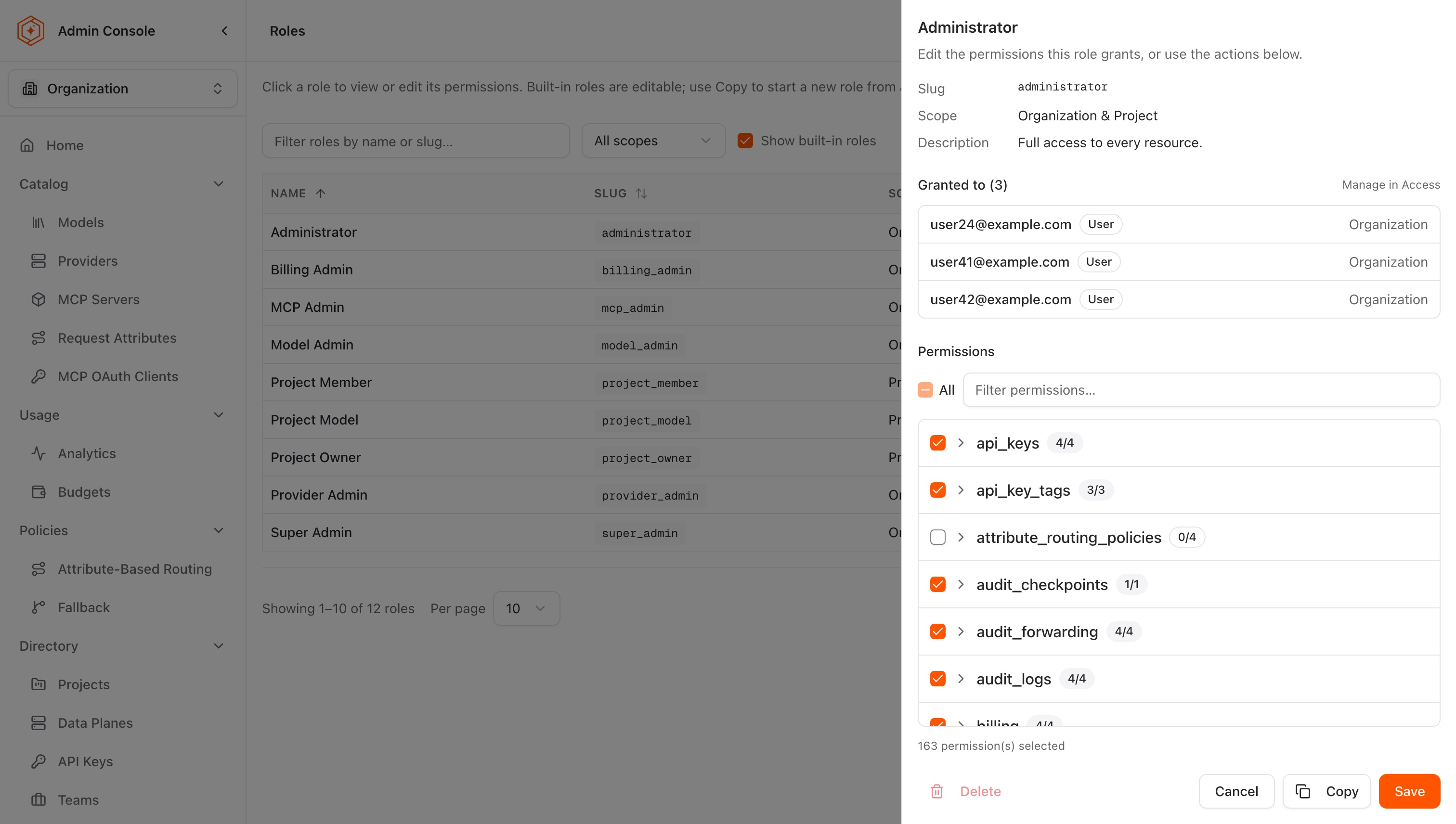The height and width of the screenshot is (824, 1456).
Task: Expand the audit_logs permission group
Action: [x=961, y=679]
